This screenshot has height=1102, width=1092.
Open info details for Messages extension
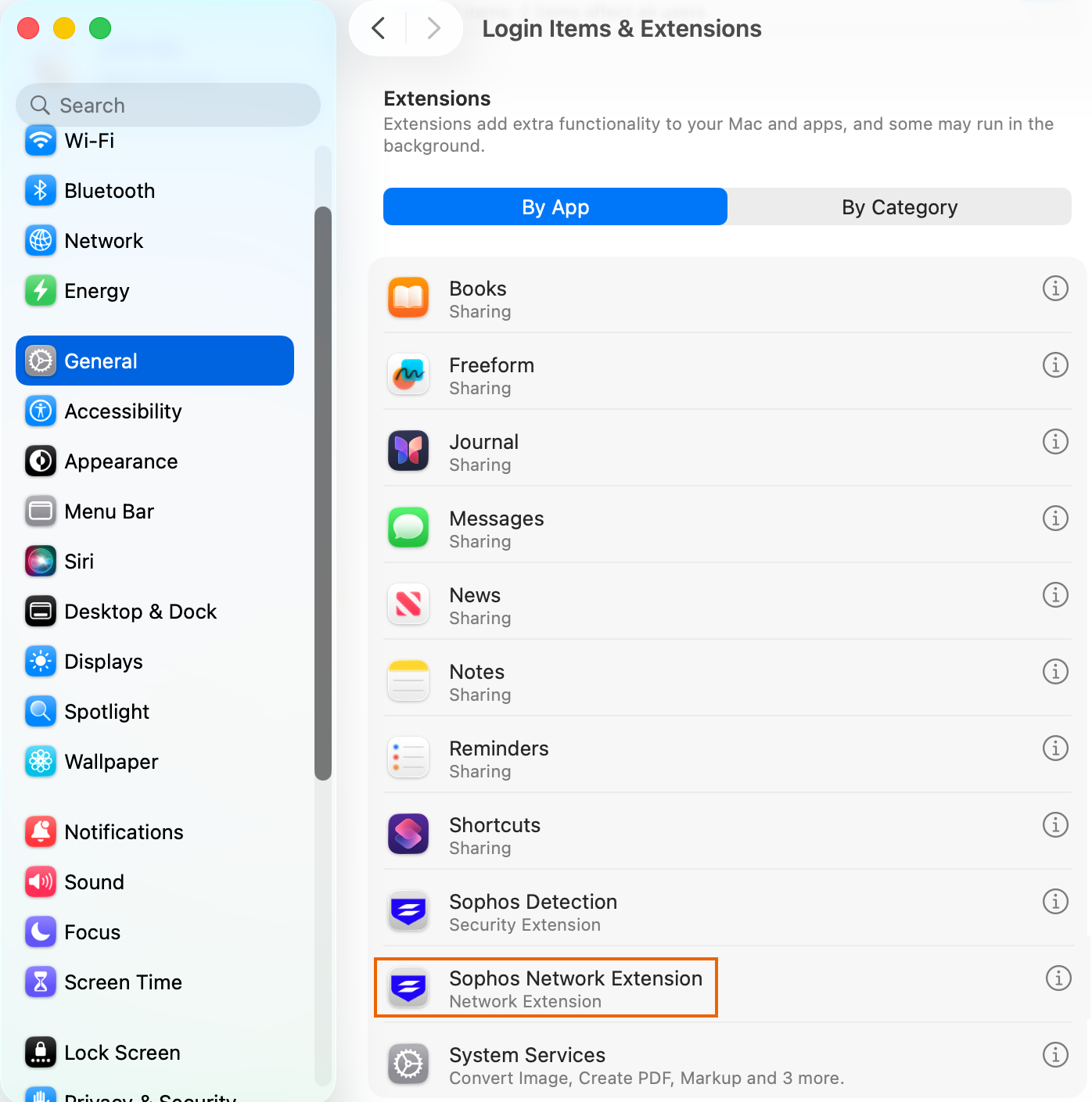tap(1055, 519)
